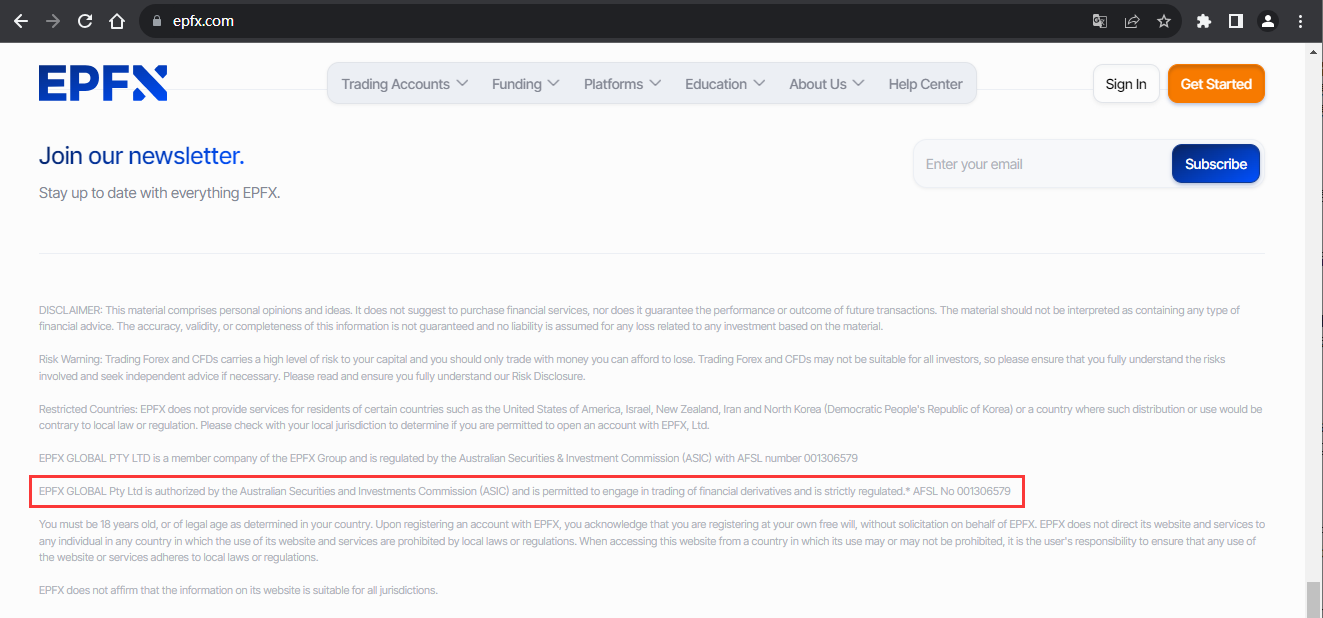Click the Risk Warning paragraph
The width and height of the screenshot is (1323, 618).
(632, 368)
